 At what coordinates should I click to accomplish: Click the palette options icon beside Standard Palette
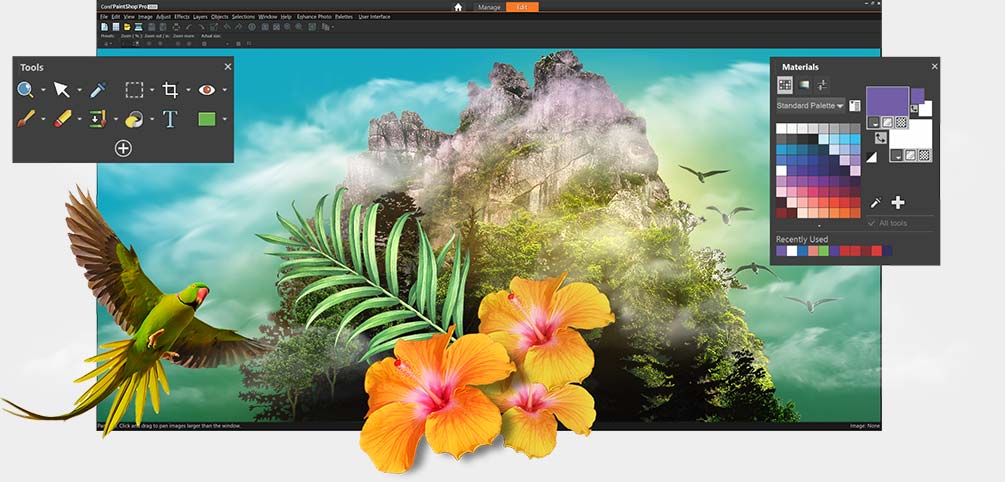coord(854,106)
